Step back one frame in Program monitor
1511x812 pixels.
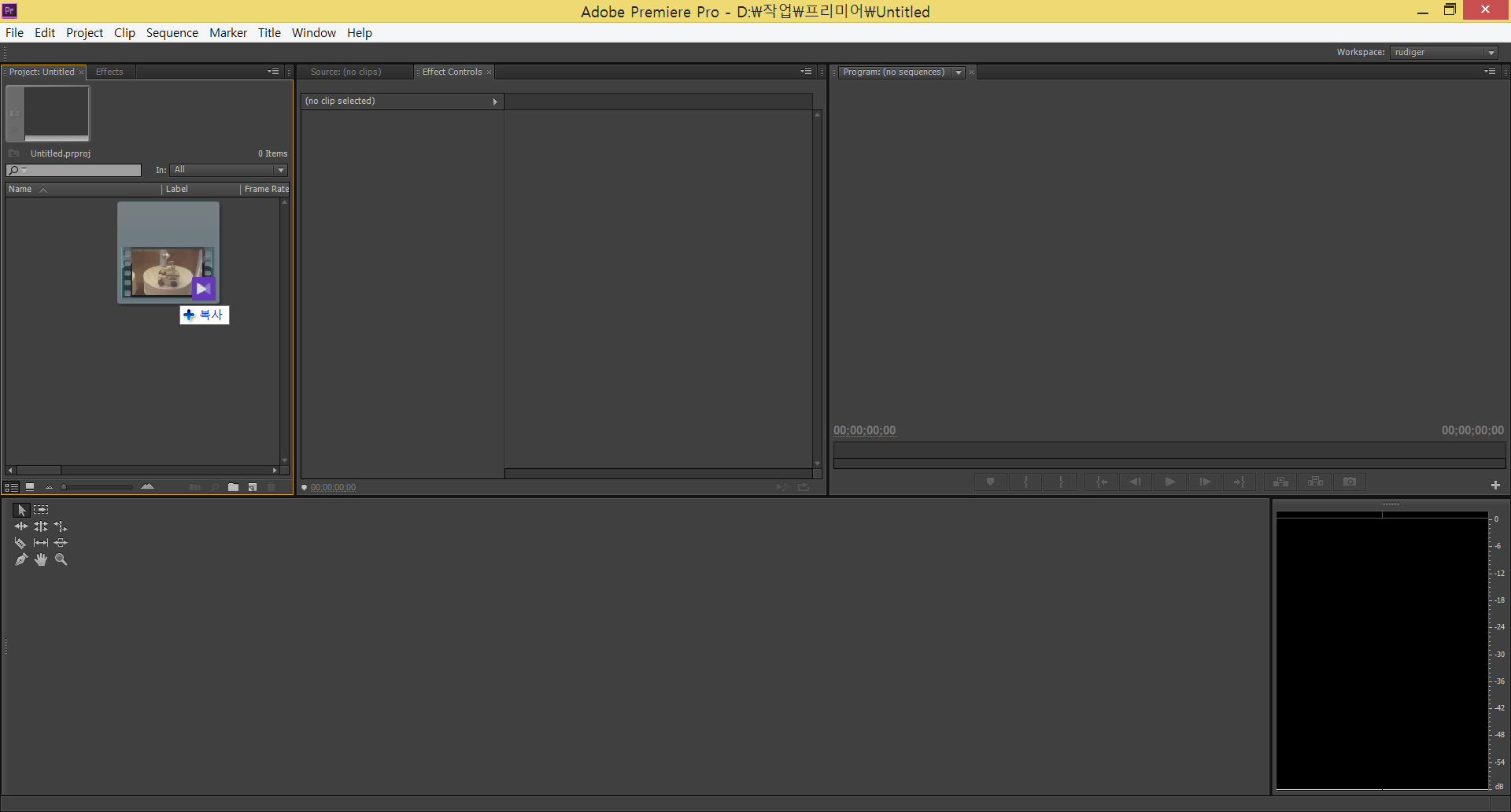pos(1136,482)
